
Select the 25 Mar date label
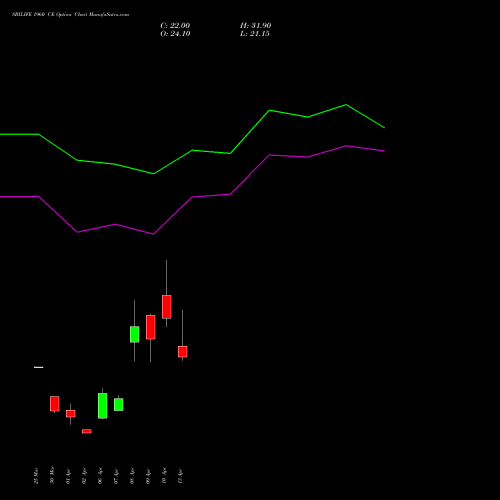[x=36, y=476]
